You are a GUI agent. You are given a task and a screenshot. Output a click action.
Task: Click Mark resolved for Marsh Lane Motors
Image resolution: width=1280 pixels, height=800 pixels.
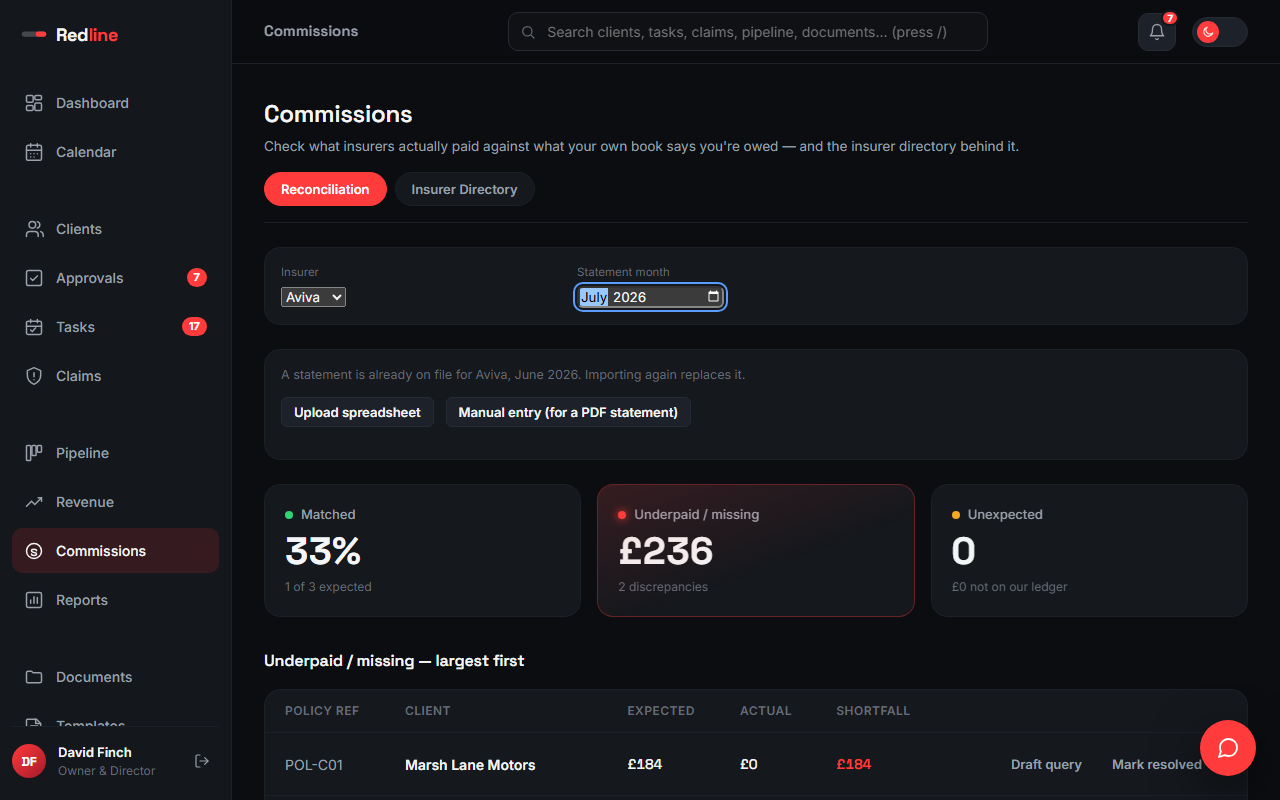(x=1156, y=764)
